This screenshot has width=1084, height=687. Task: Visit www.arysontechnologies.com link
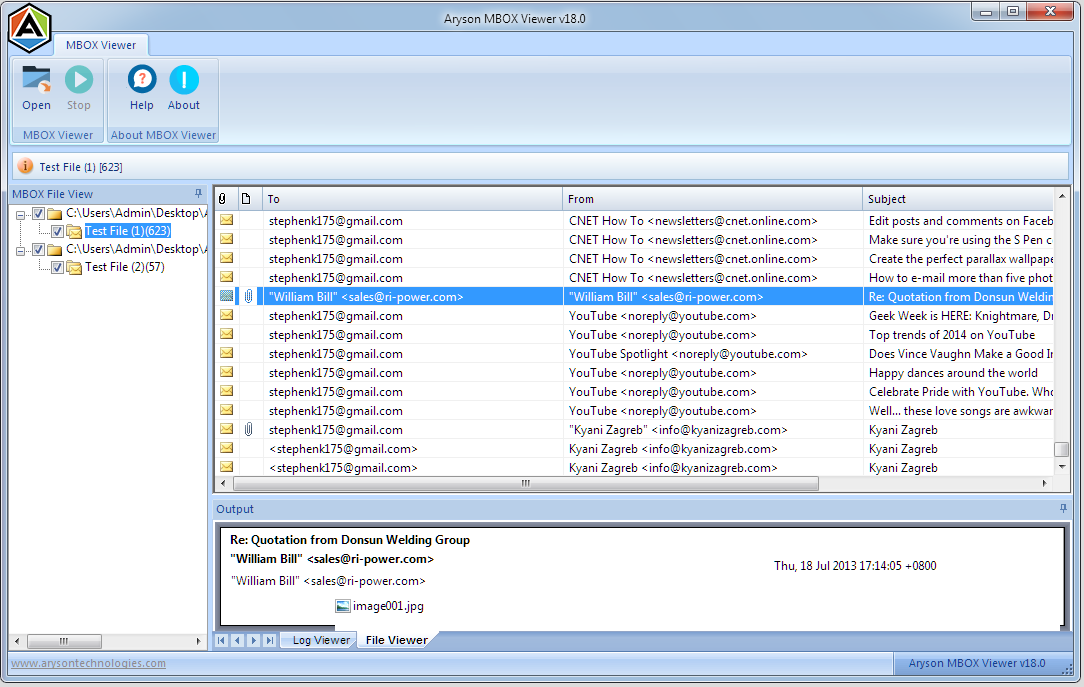point(88,663)
